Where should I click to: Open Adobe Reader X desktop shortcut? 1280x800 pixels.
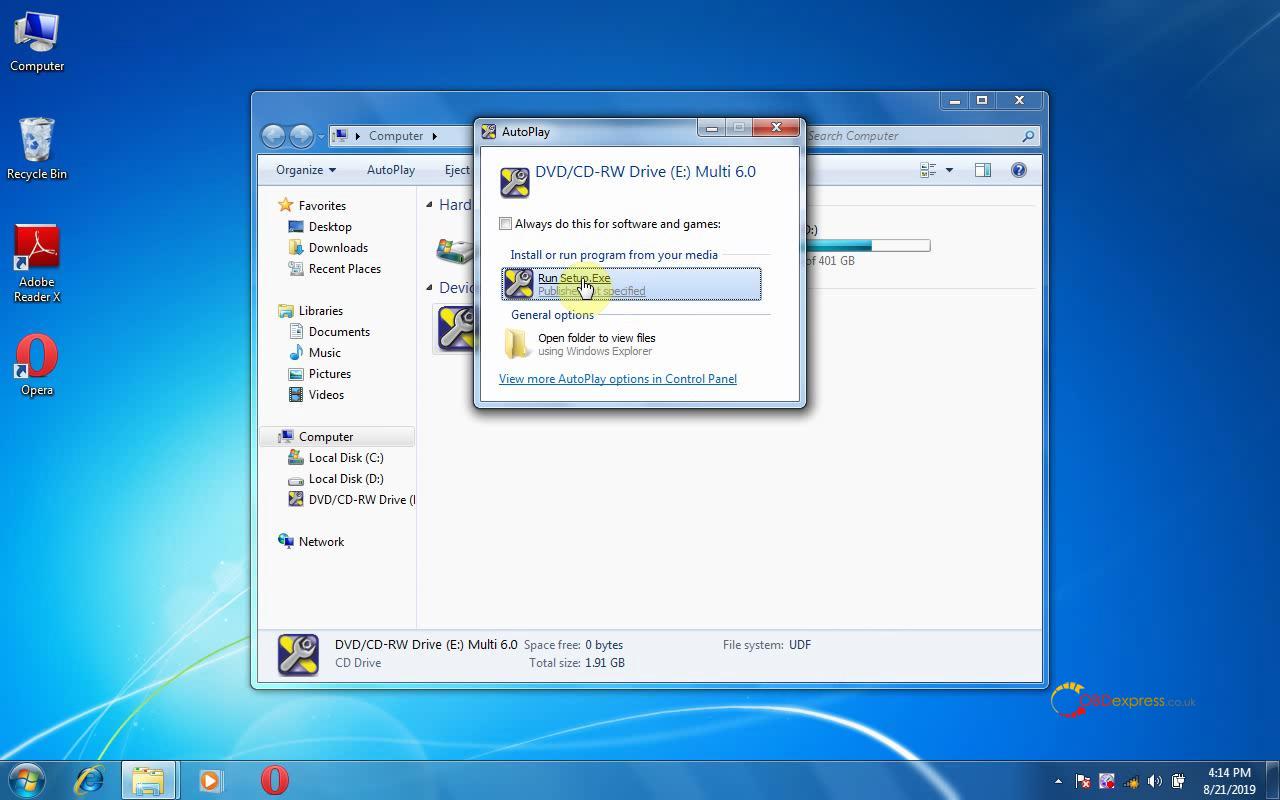tap(37, 262)
